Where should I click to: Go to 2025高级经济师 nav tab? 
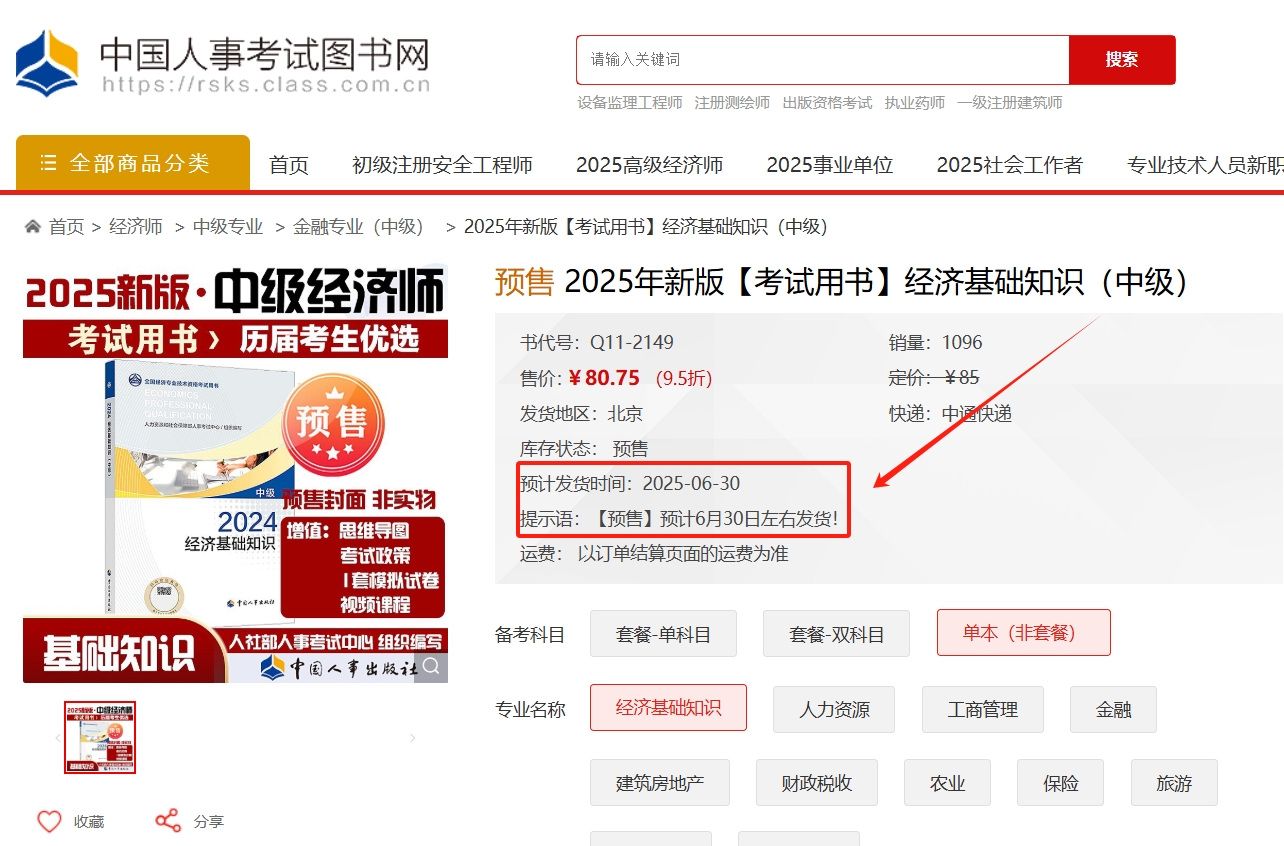(649, 165)
